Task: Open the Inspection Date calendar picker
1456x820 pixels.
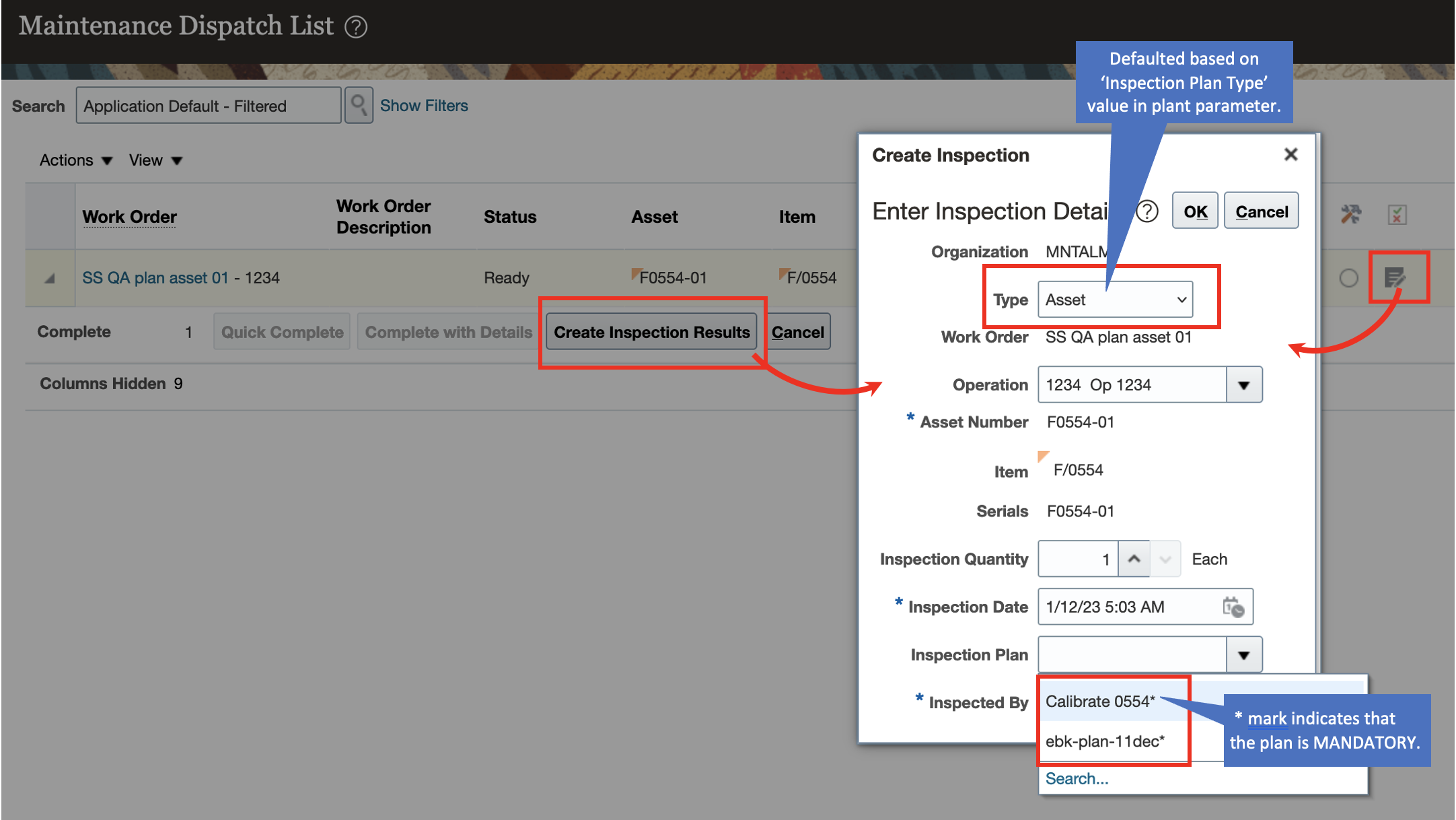Action: click(x=1233, y=607)
